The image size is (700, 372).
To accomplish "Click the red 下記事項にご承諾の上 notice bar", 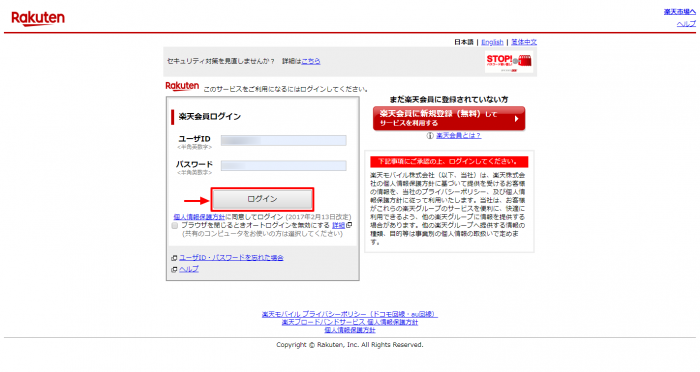I will click(449, 162).
